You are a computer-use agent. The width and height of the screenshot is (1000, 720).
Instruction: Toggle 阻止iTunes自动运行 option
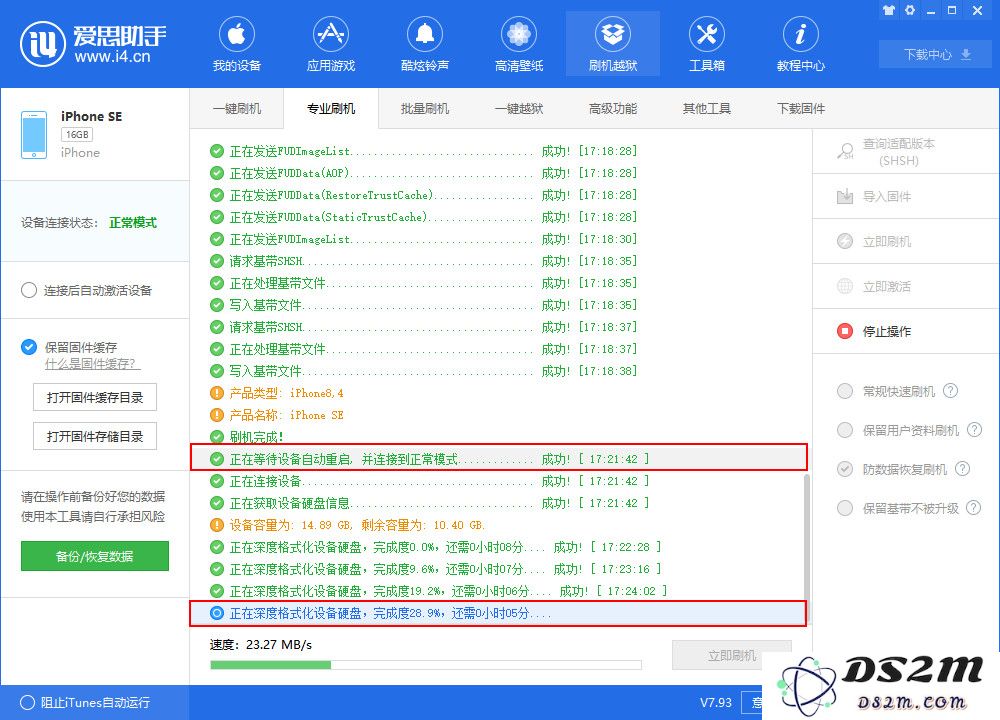pyautogui.click(x=27, y=702)
